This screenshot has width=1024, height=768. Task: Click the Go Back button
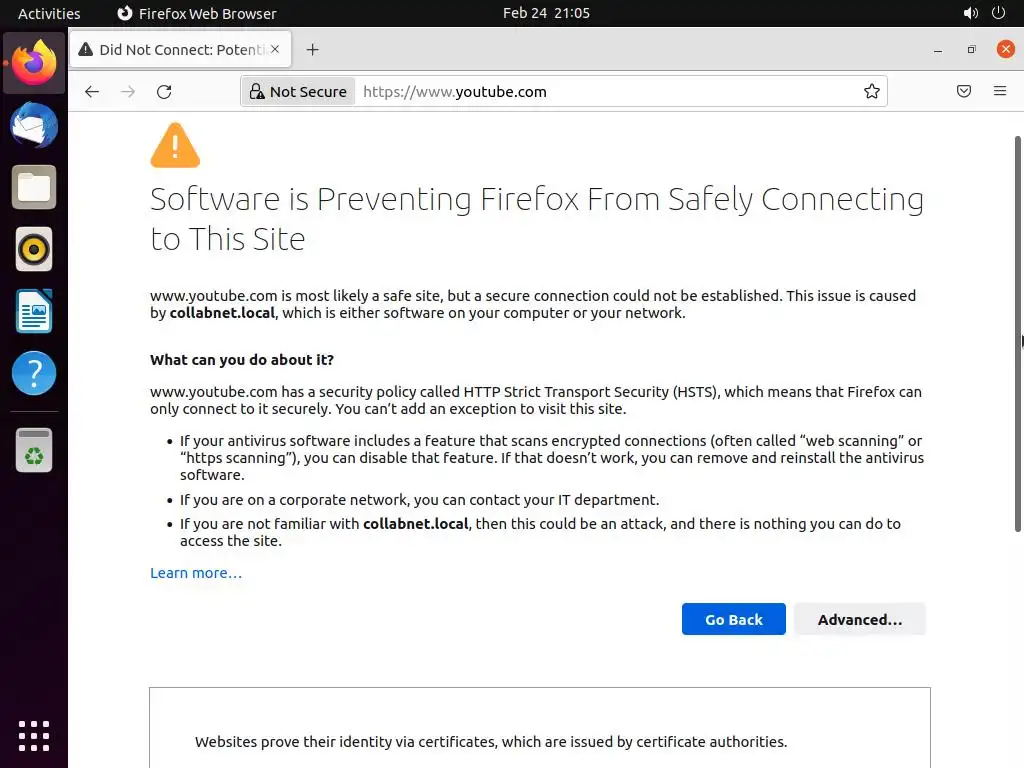coord(733,620)
